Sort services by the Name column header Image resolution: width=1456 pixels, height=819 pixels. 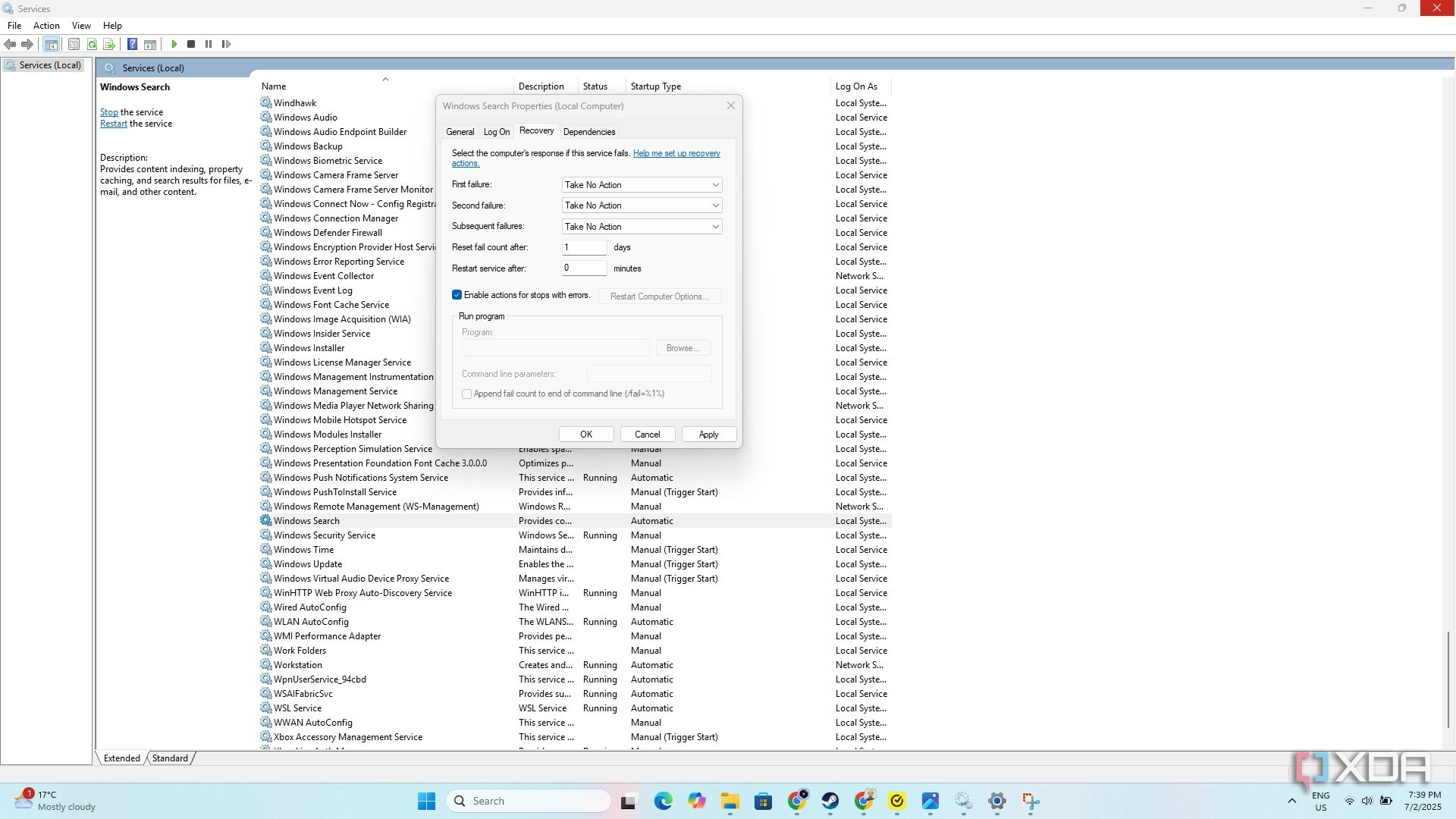click(385, 86)
